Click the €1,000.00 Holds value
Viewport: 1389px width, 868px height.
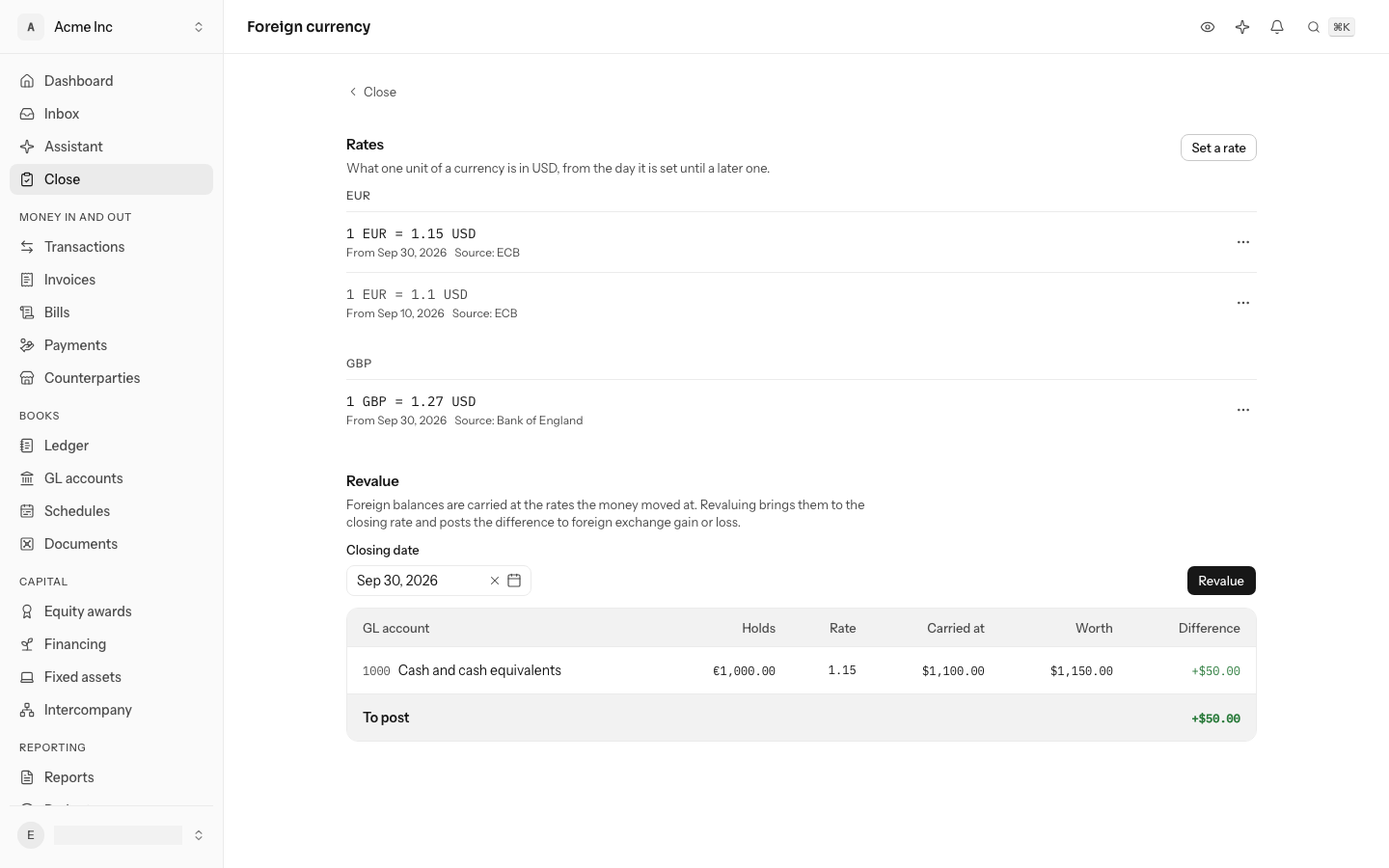744,671
